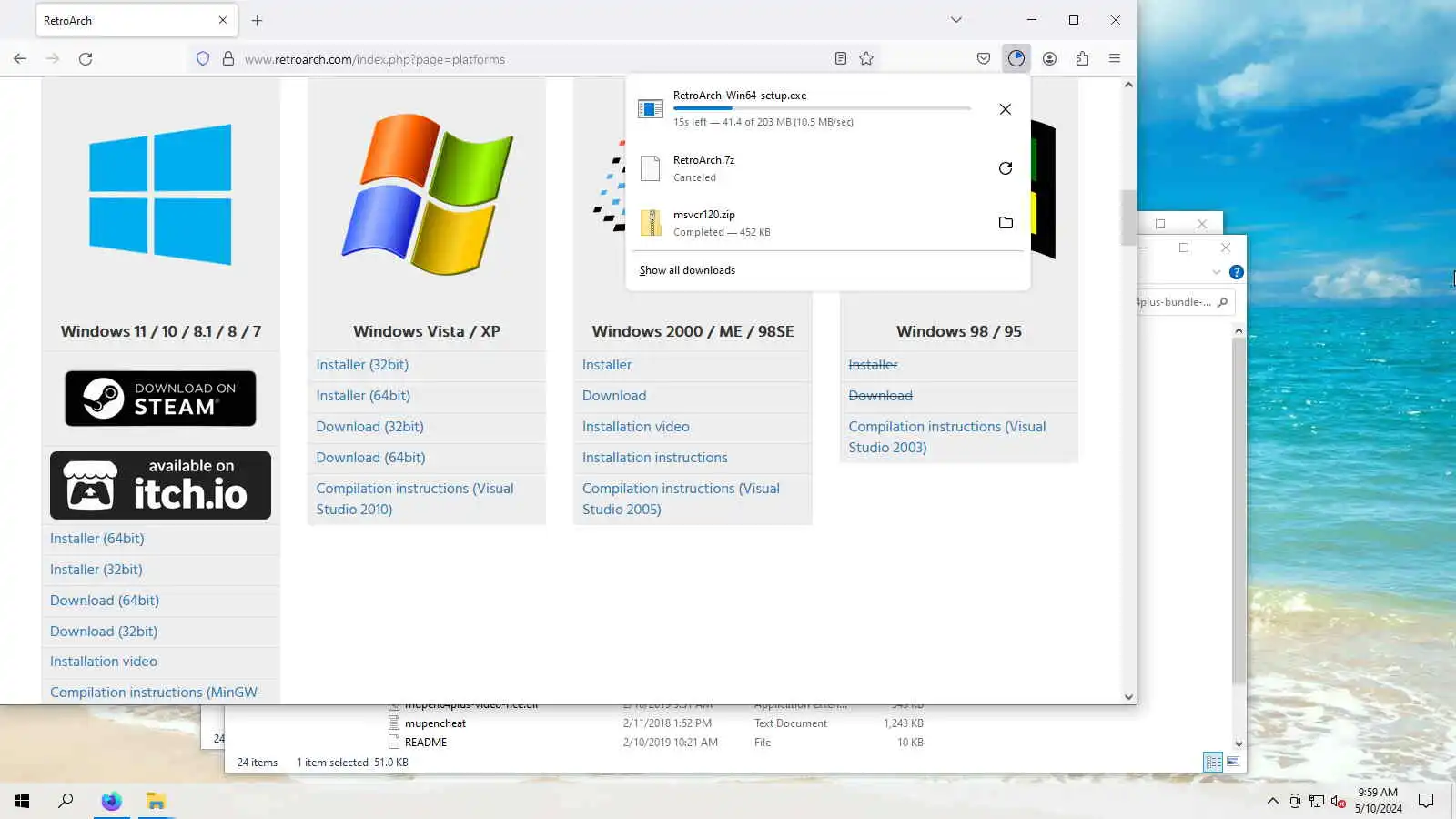Screen dimensions: 1456x819
Task: Show msvcr120.zip in its folder
Action: click(1006, 223)
